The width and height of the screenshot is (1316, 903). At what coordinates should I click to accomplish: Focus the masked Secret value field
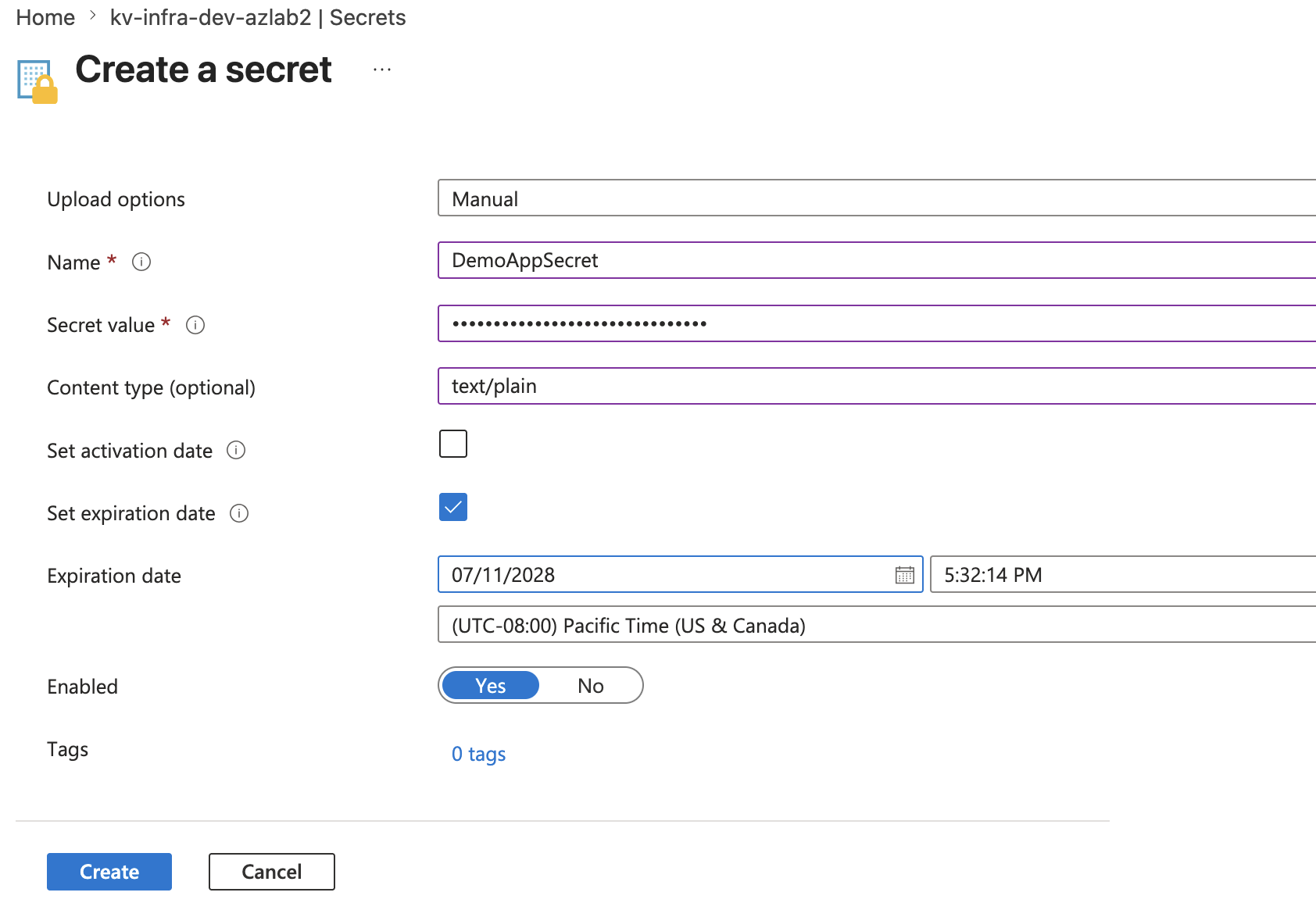pyautogui.click(x=877, y=323)
